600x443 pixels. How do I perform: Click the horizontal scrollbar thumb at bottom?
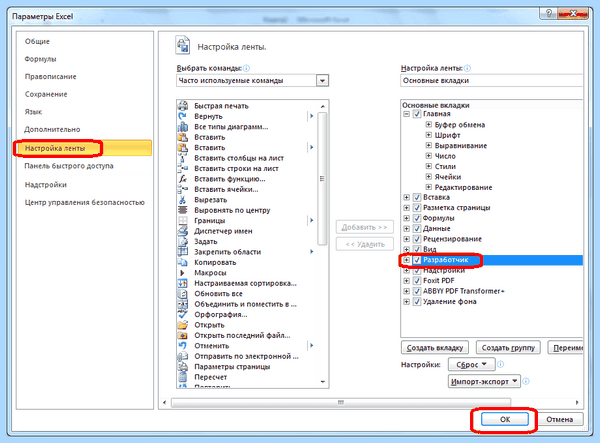(341, 402)
